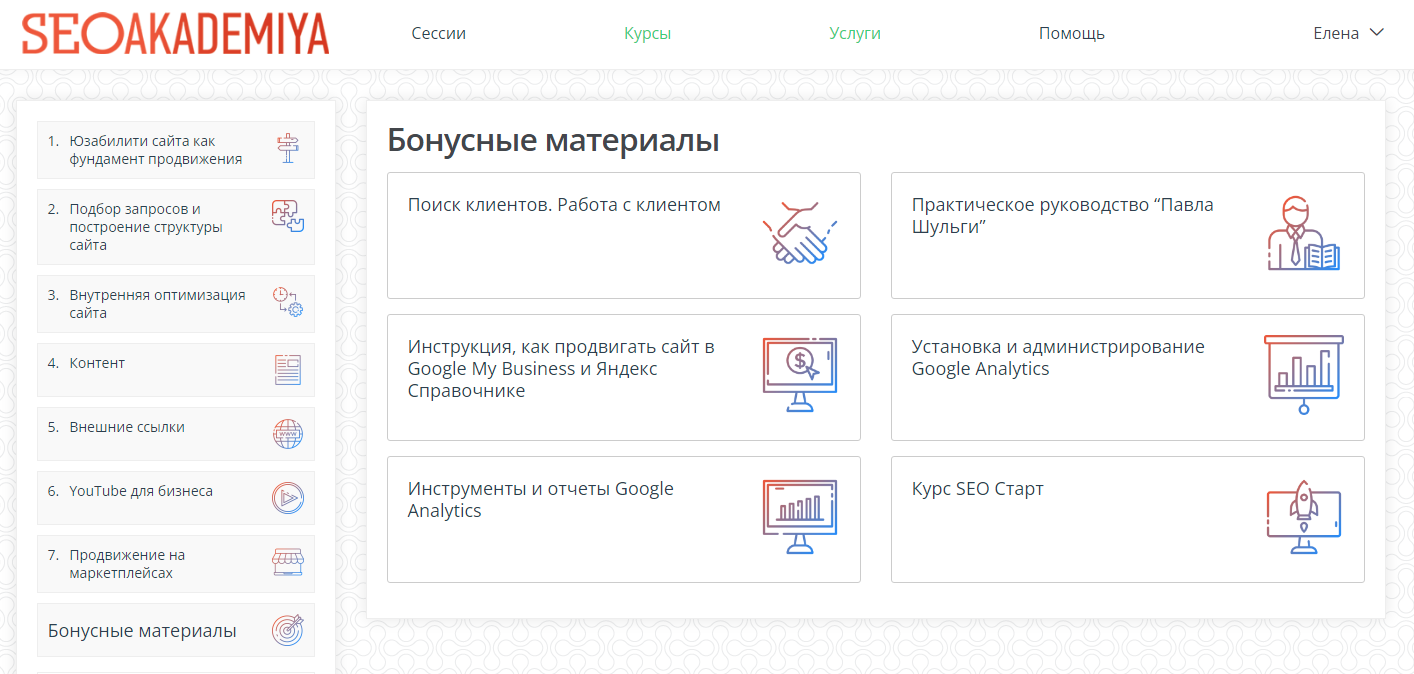This screenshot has width=1414, height=674.
Task: Open Инструменты и отчеты Google Analytics material
Action: [x=624, y=519]
